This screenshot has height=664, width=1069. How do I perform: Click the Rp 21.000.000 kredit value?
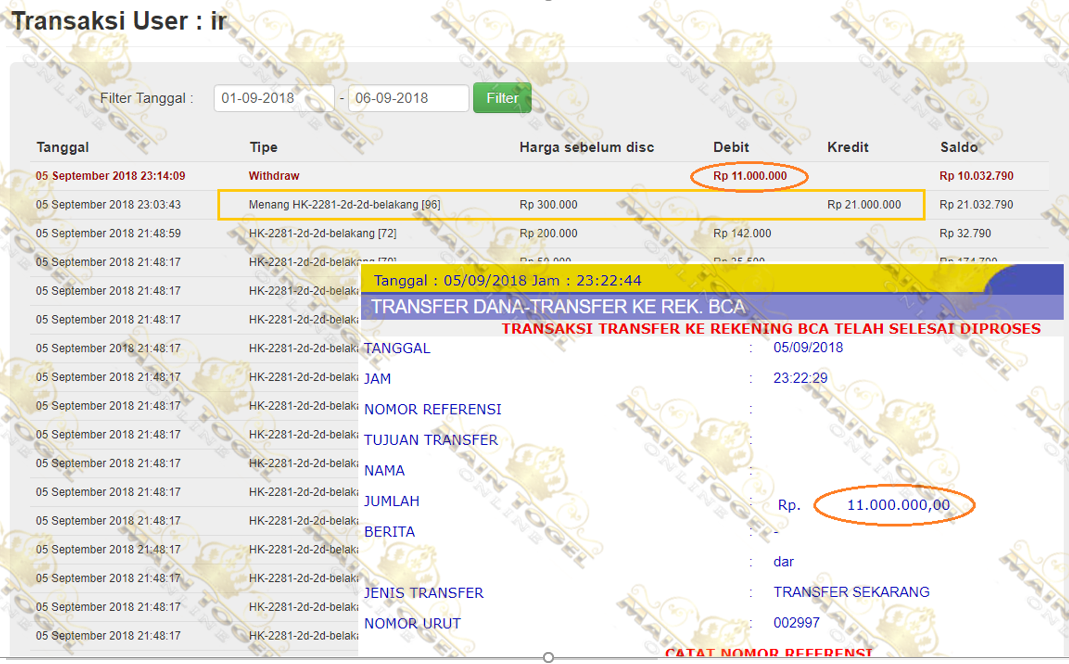tap(864, 205)
